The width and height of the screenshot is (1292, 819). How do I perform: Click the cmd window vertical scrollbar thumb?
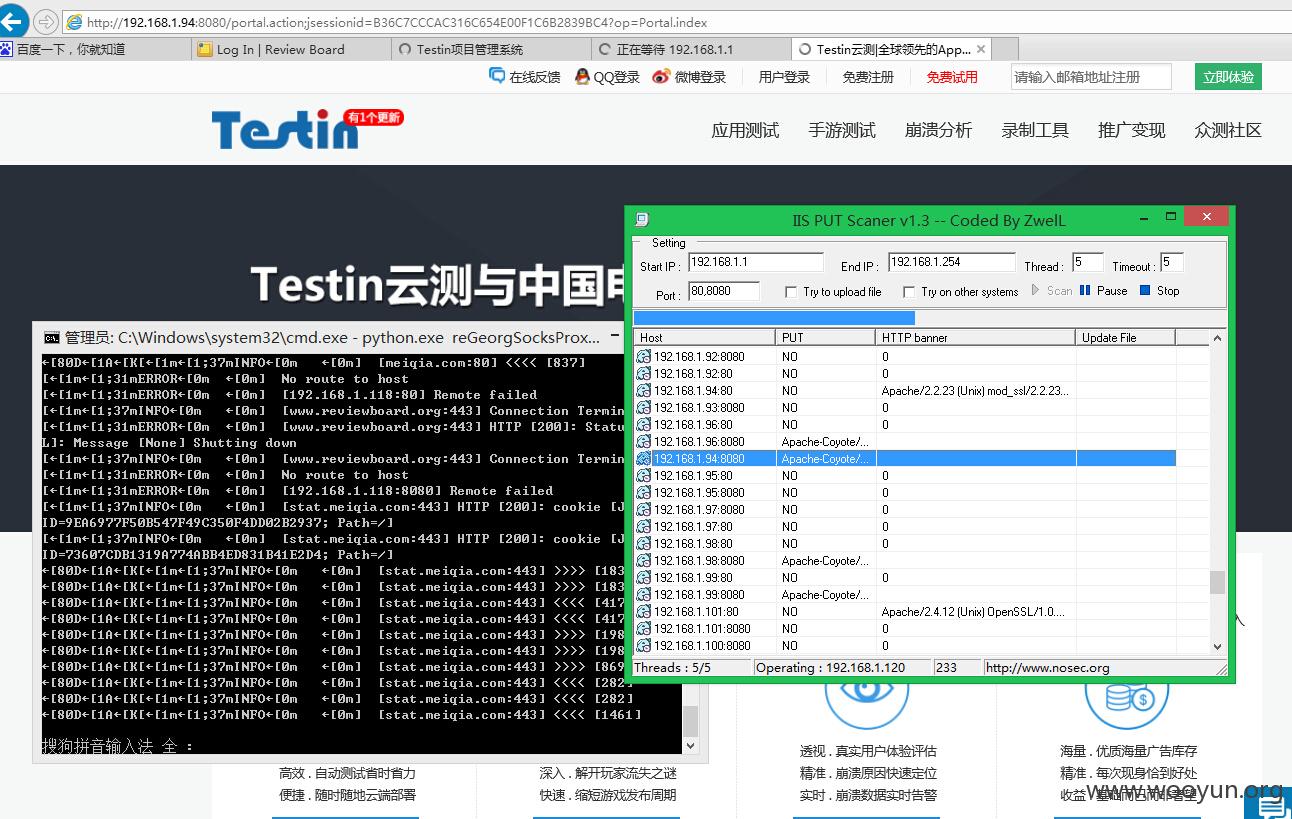[690, 722]
